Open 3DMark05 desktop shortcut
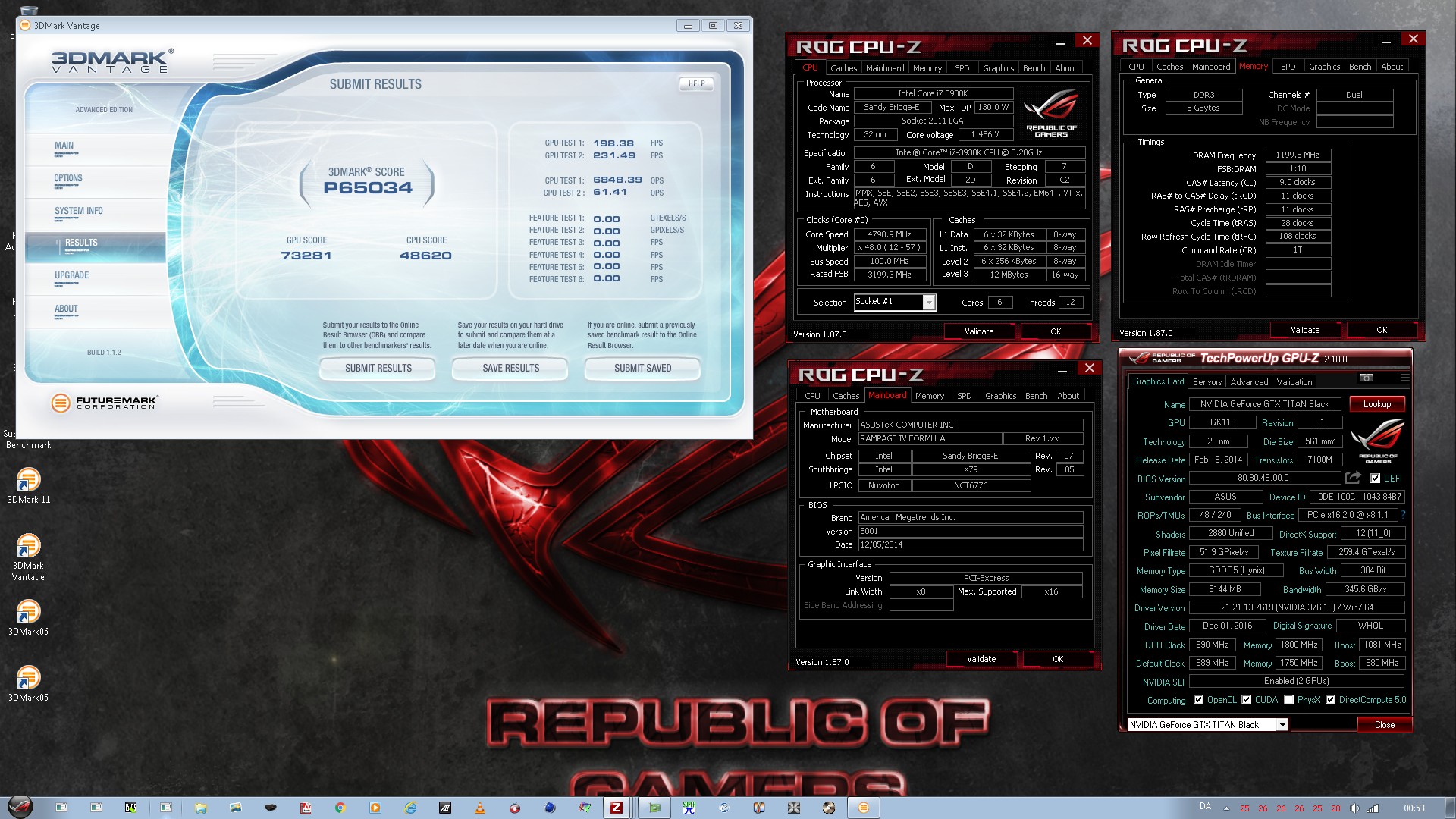This screenshot has width=1456, height=819. [28, 683]
